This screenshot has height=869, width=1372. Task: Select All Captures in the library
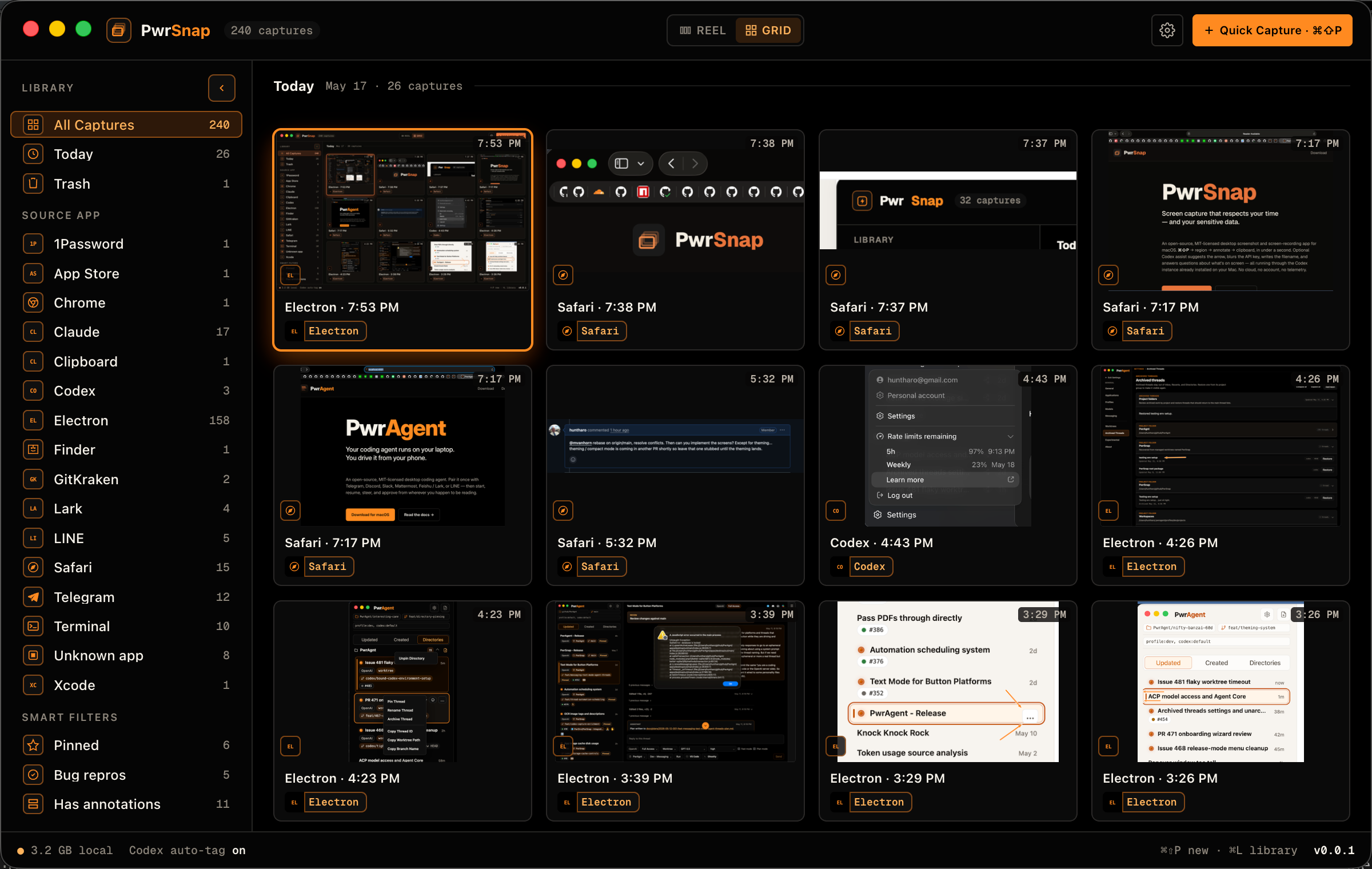click(x=126, y=125)
